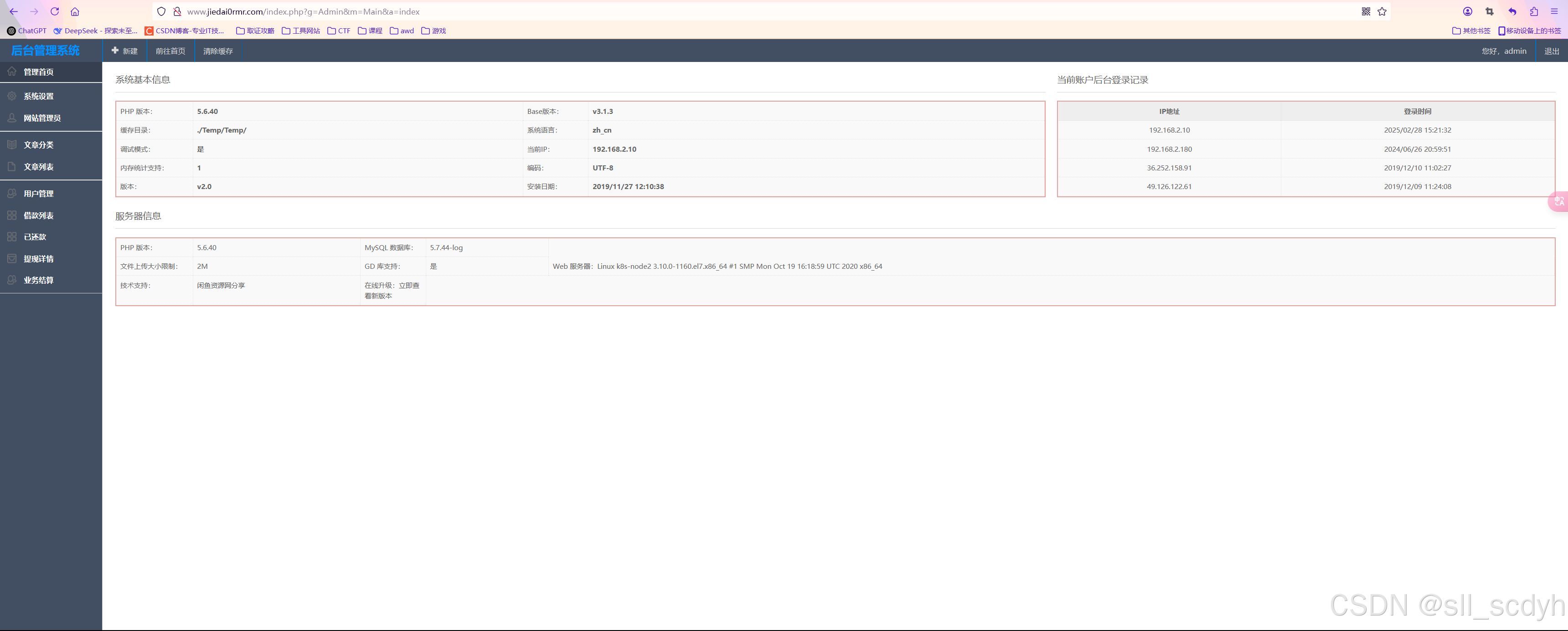The width and height of the screenshot is (1568, 631).
Task: Click the user icon beside 用户管理
Action: point(11,193)
